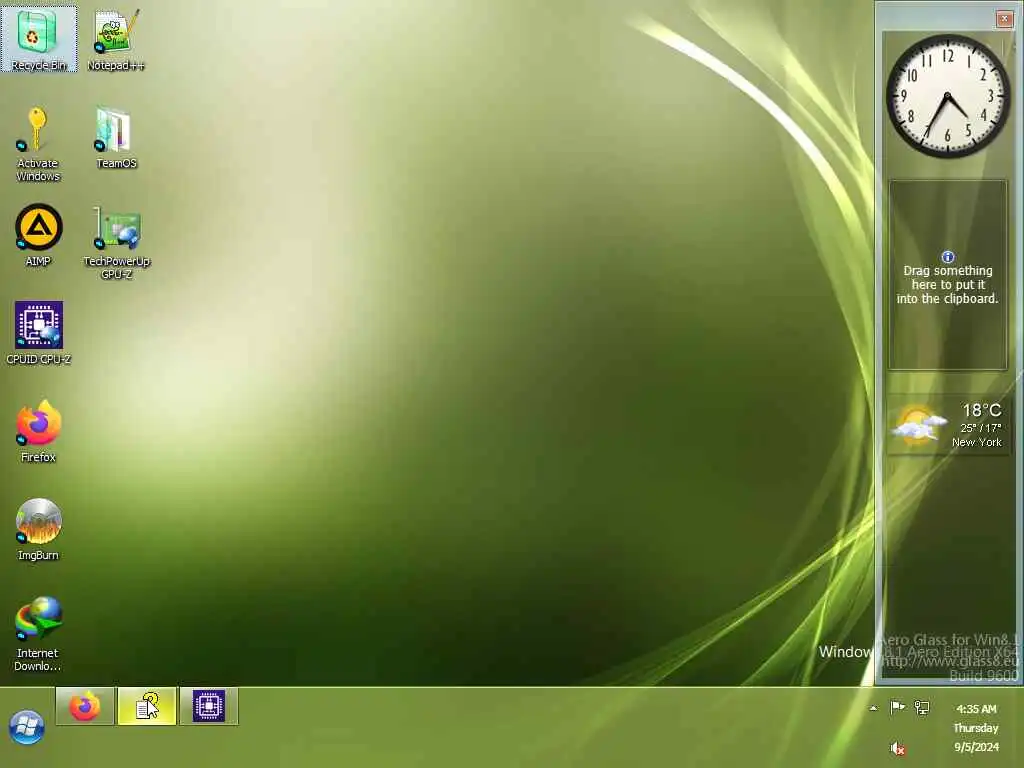Click the weather sun and cloud icon
Screen dimensions: 1024x768
[918, 426]
